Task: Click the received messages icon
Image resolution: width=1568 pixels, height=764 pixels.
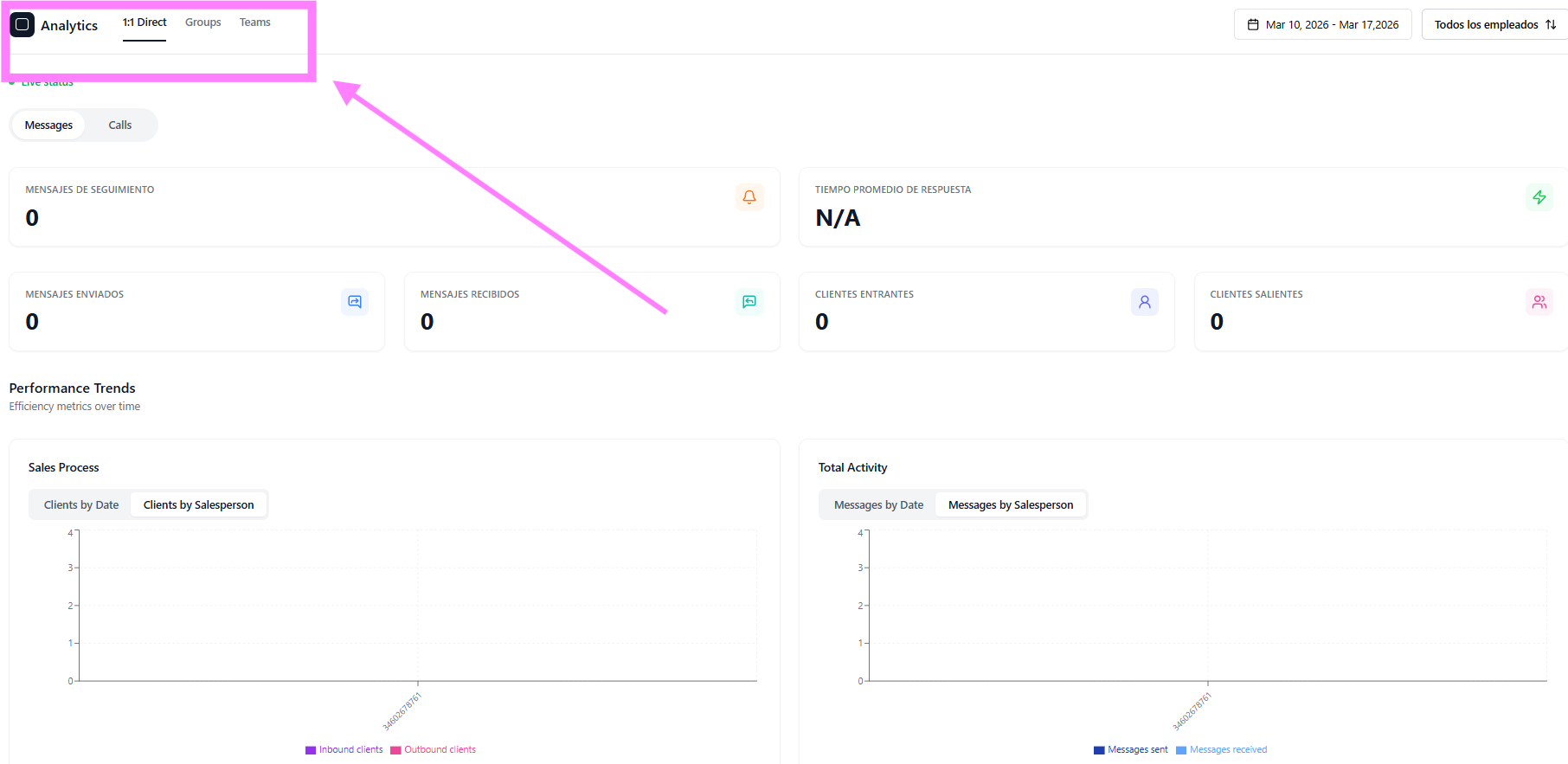Action: pyautogui.click(x=749, y=302)
